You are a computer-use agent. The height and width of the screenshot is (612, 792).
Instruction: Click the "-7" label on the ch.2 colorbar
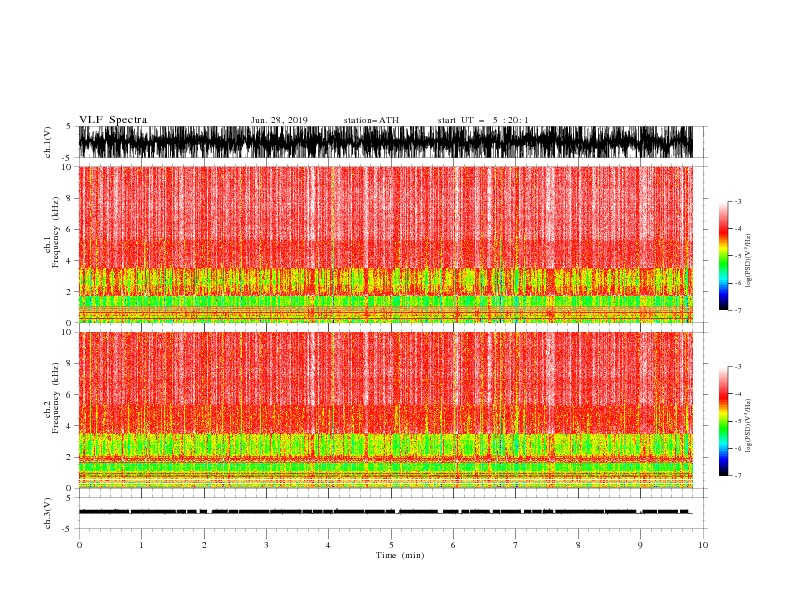tap(738, 475)
